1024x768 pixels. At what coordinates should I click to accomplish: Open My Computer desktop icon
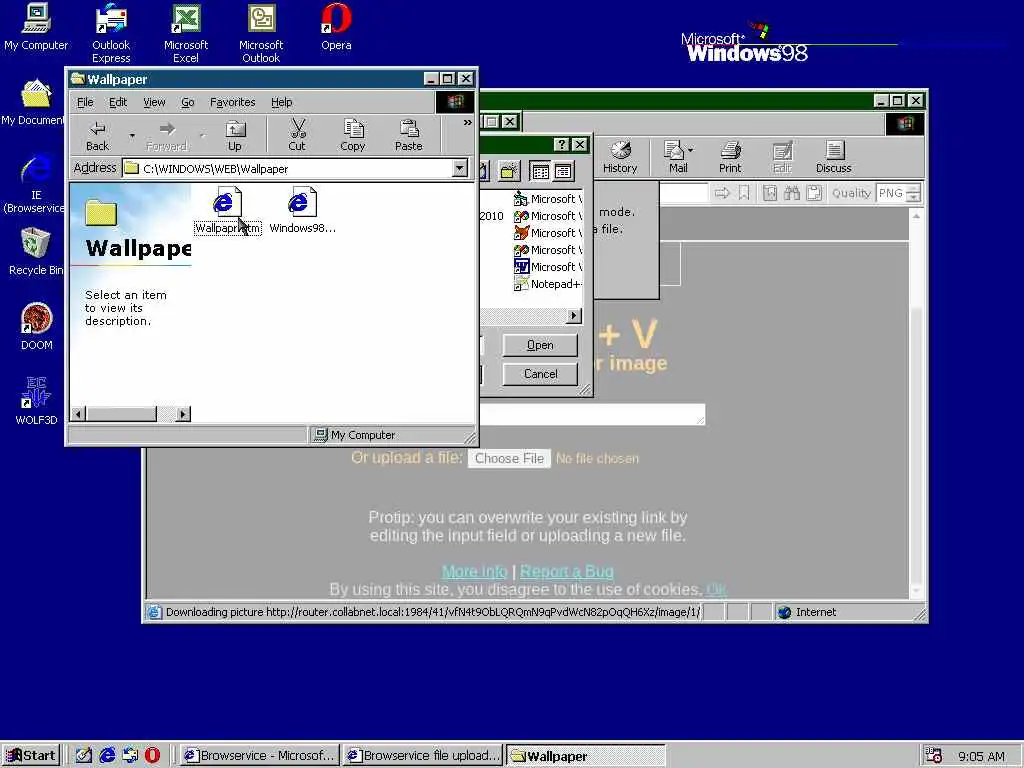coord(36,27)
